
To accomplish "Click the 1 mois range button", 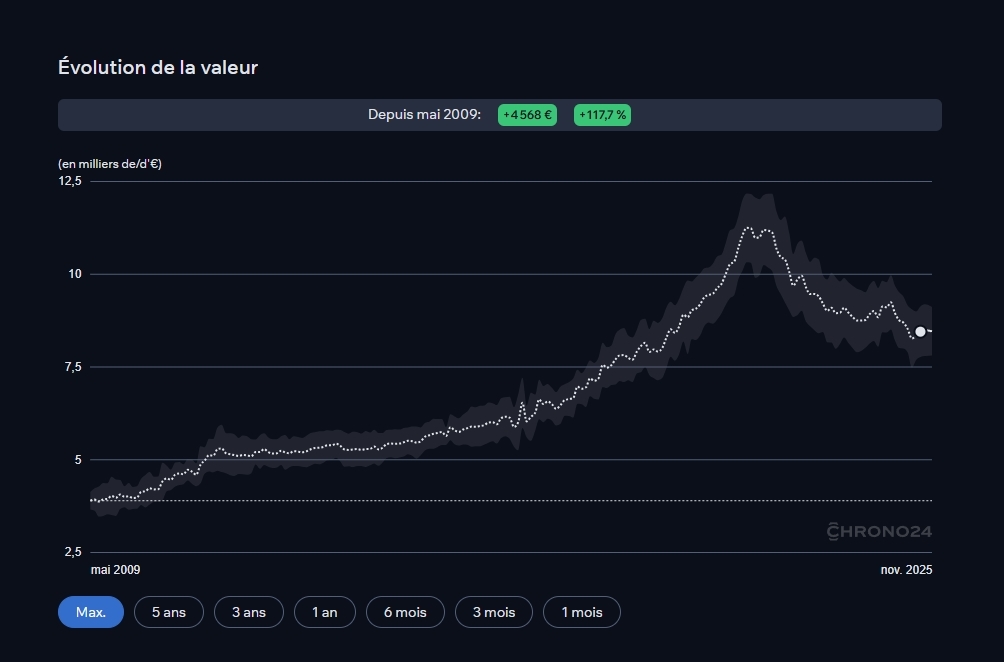I will [x=582, y=612].
